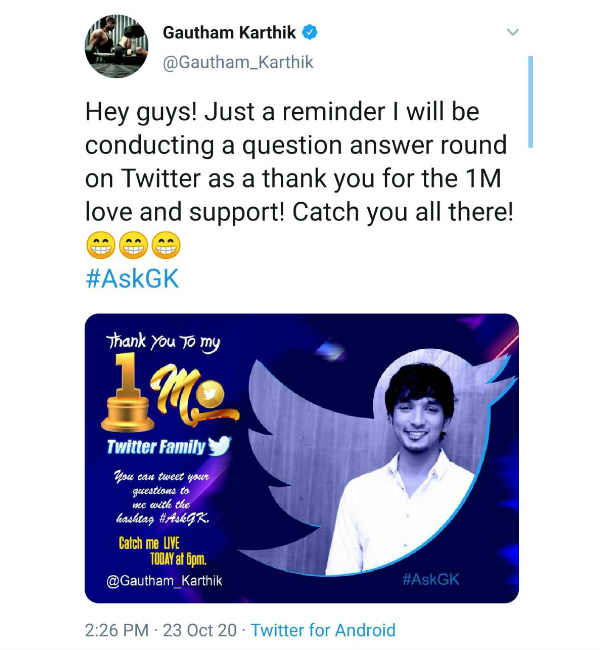The height and width of the screenshot is (650, 600).
Task: Open the @Gautham_Karthik handle below the name
Action: 238,63
